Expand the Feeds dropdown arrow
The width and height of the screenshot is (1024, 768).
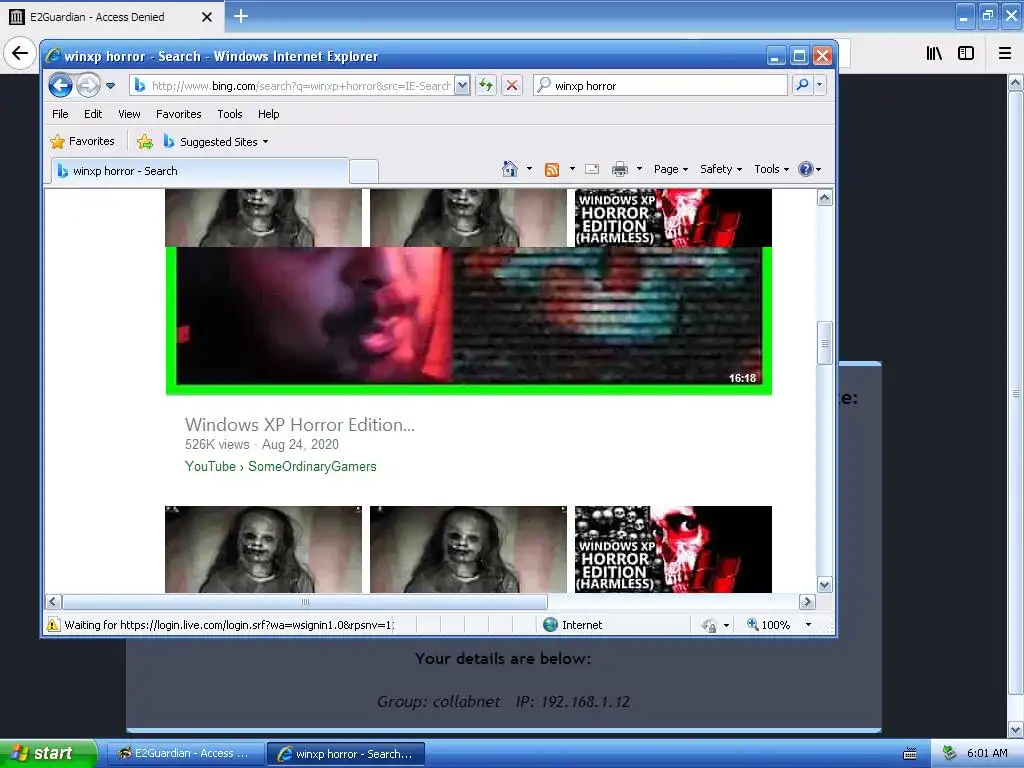pos(573,169)
